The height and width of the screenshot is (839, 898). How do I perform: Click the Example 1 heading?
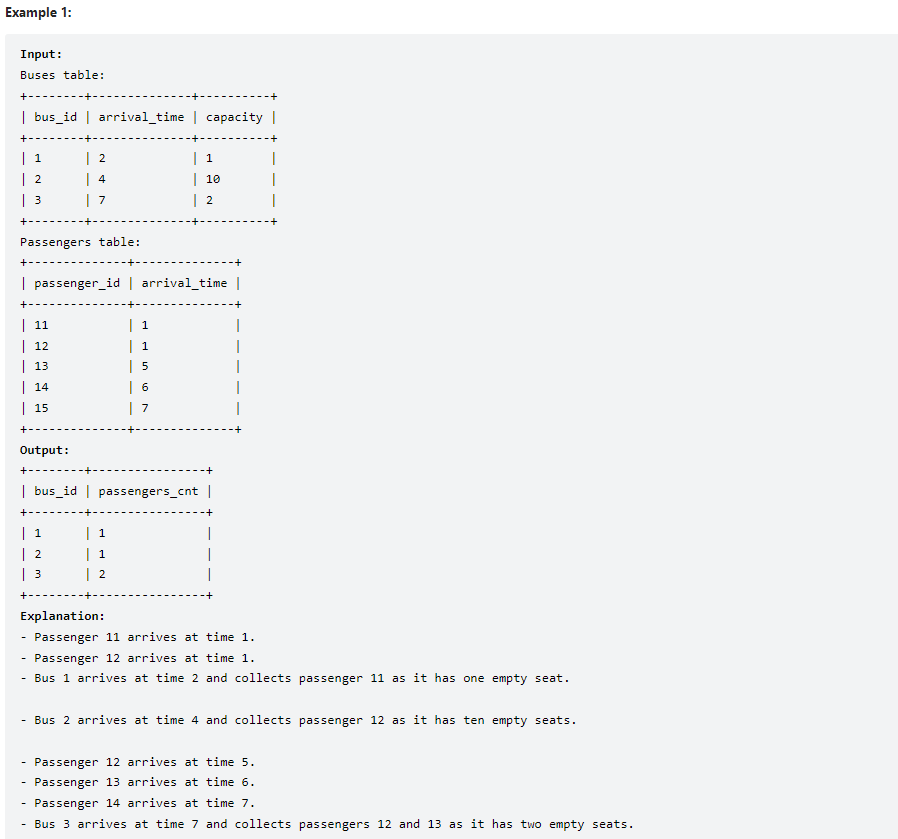(x=38, y=13)
